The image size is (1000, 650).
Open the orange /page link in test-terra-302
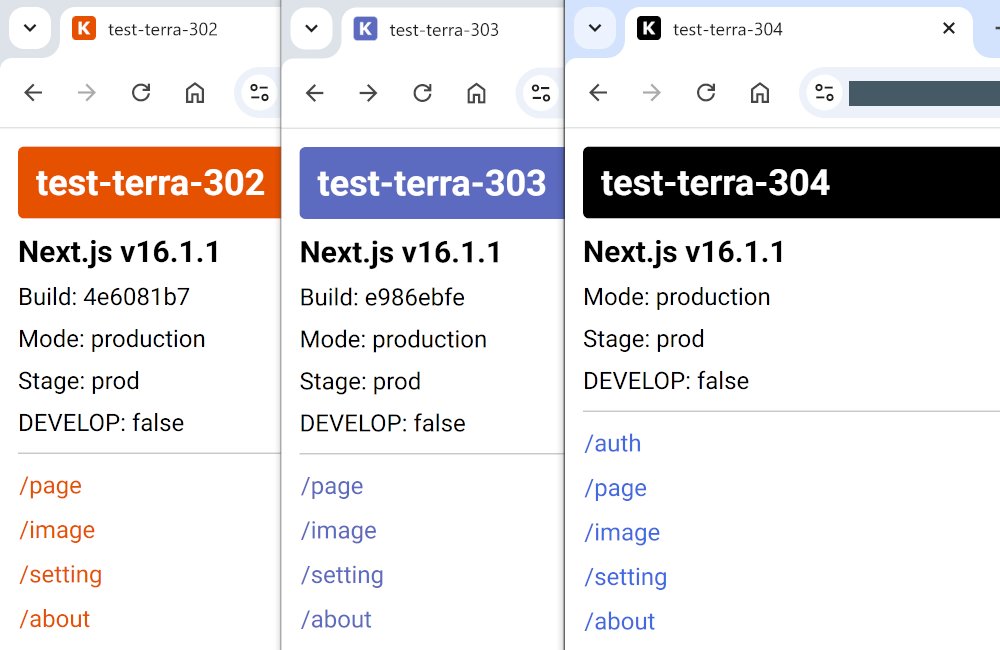50,486
